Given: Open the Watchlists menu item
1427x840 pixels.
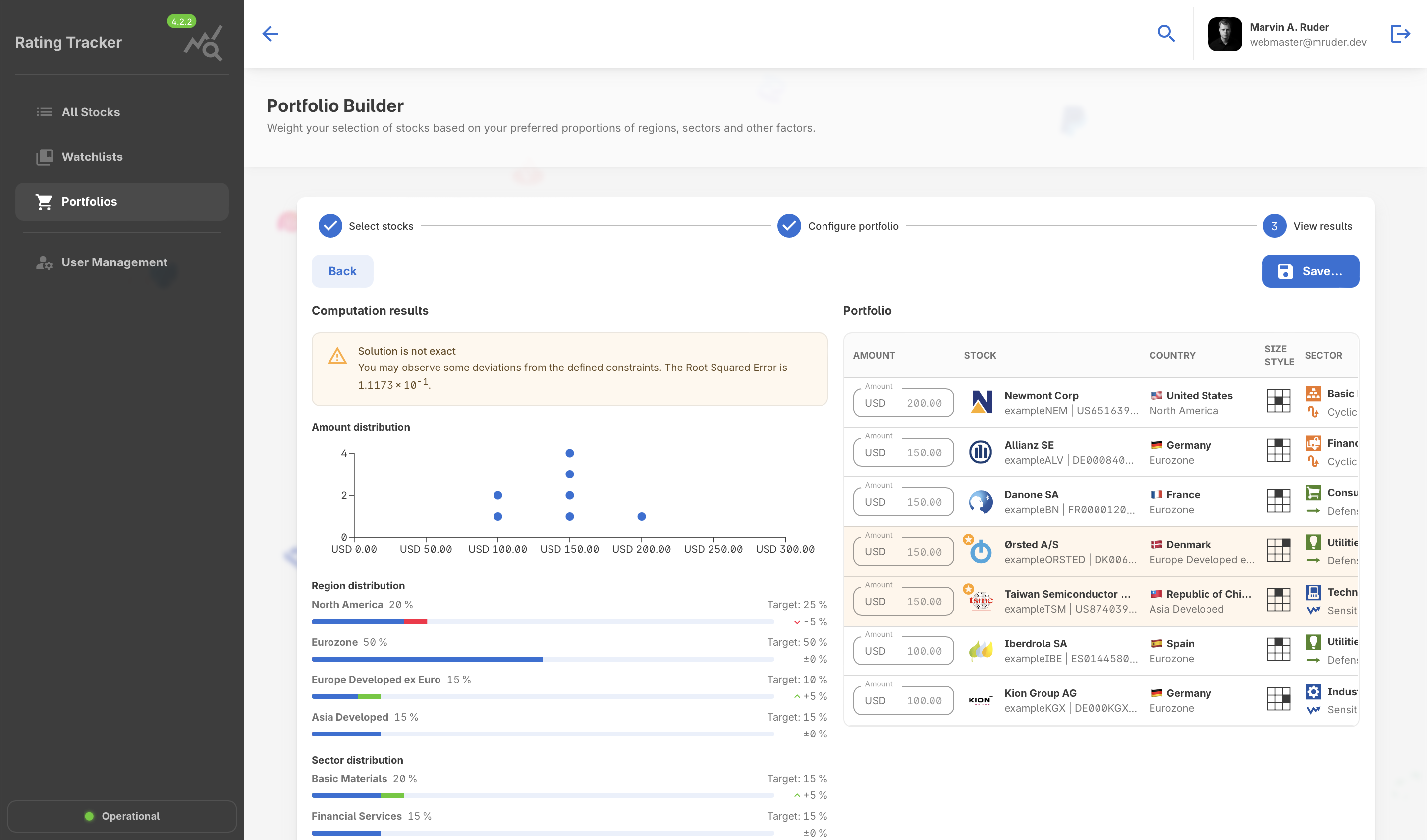Looking at the screenshot, I should click(x=92, y=157).
